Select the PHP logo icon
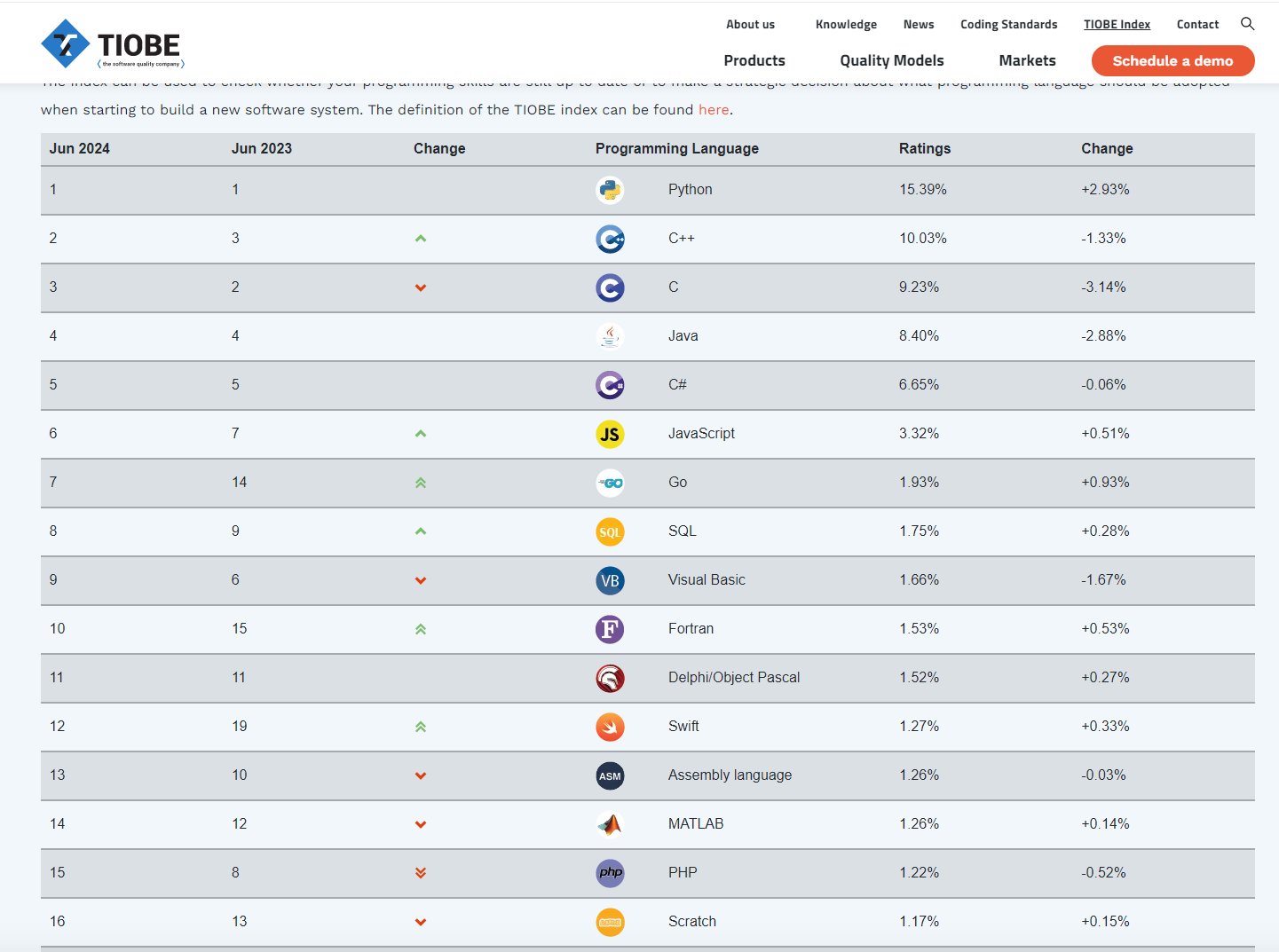This screenshot has width=1279, height=952. (x=610, y=873)
